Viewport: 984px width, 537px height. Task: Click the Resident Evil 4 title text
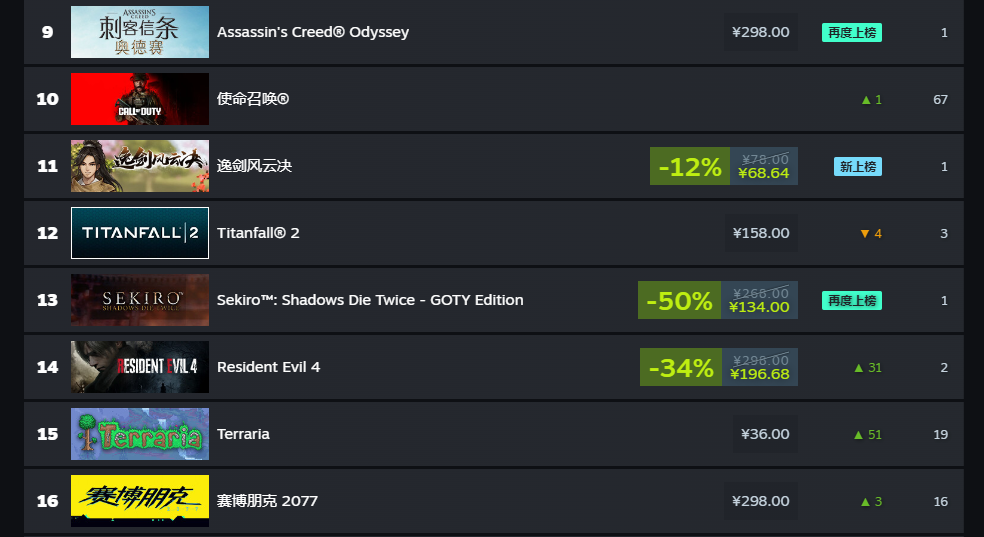tap(269, 367)
